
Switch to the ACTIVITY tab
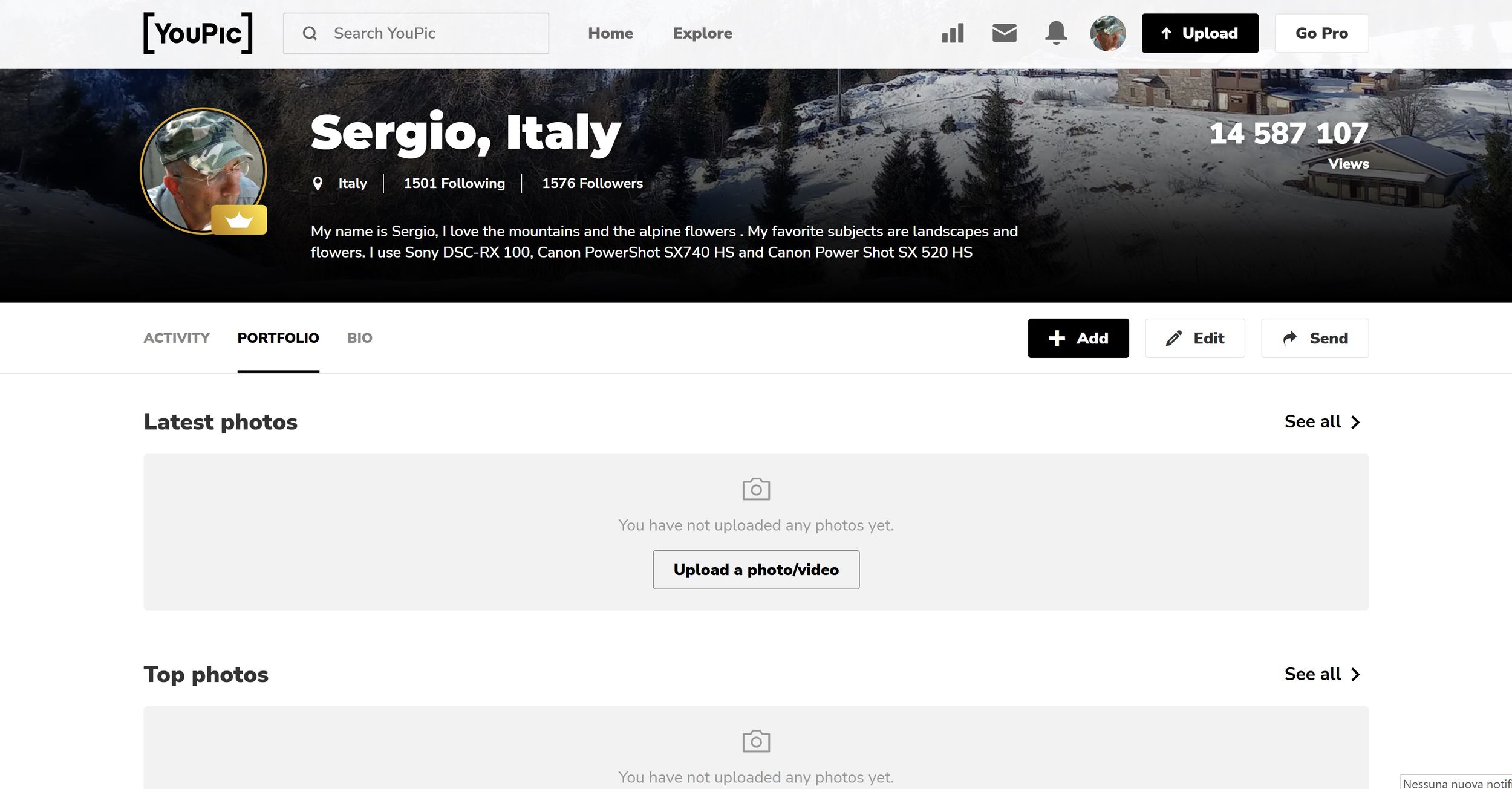[x=177, y=338]
